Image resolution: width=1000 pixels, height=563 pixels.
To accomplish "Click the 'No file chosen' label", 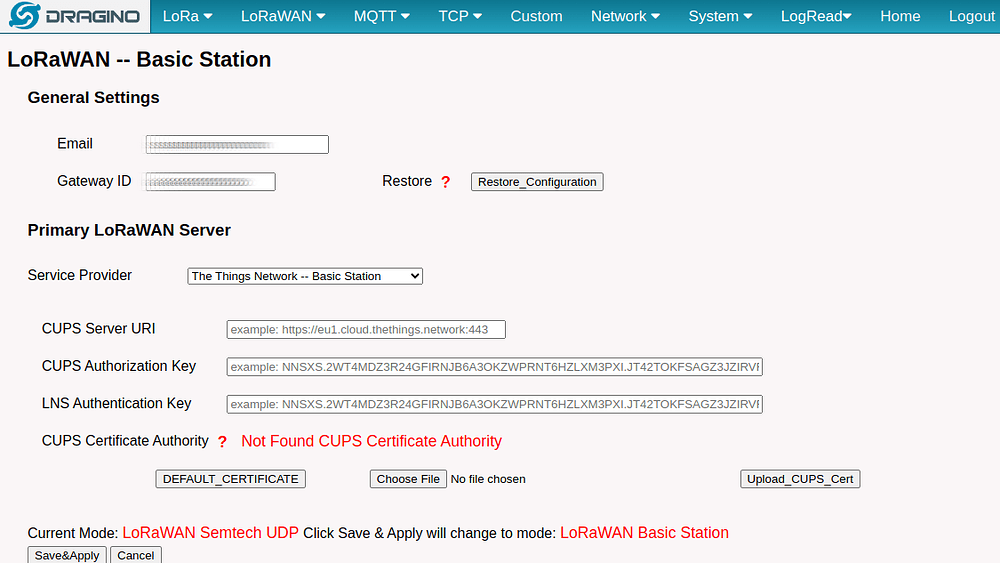I will pos(488,479).
